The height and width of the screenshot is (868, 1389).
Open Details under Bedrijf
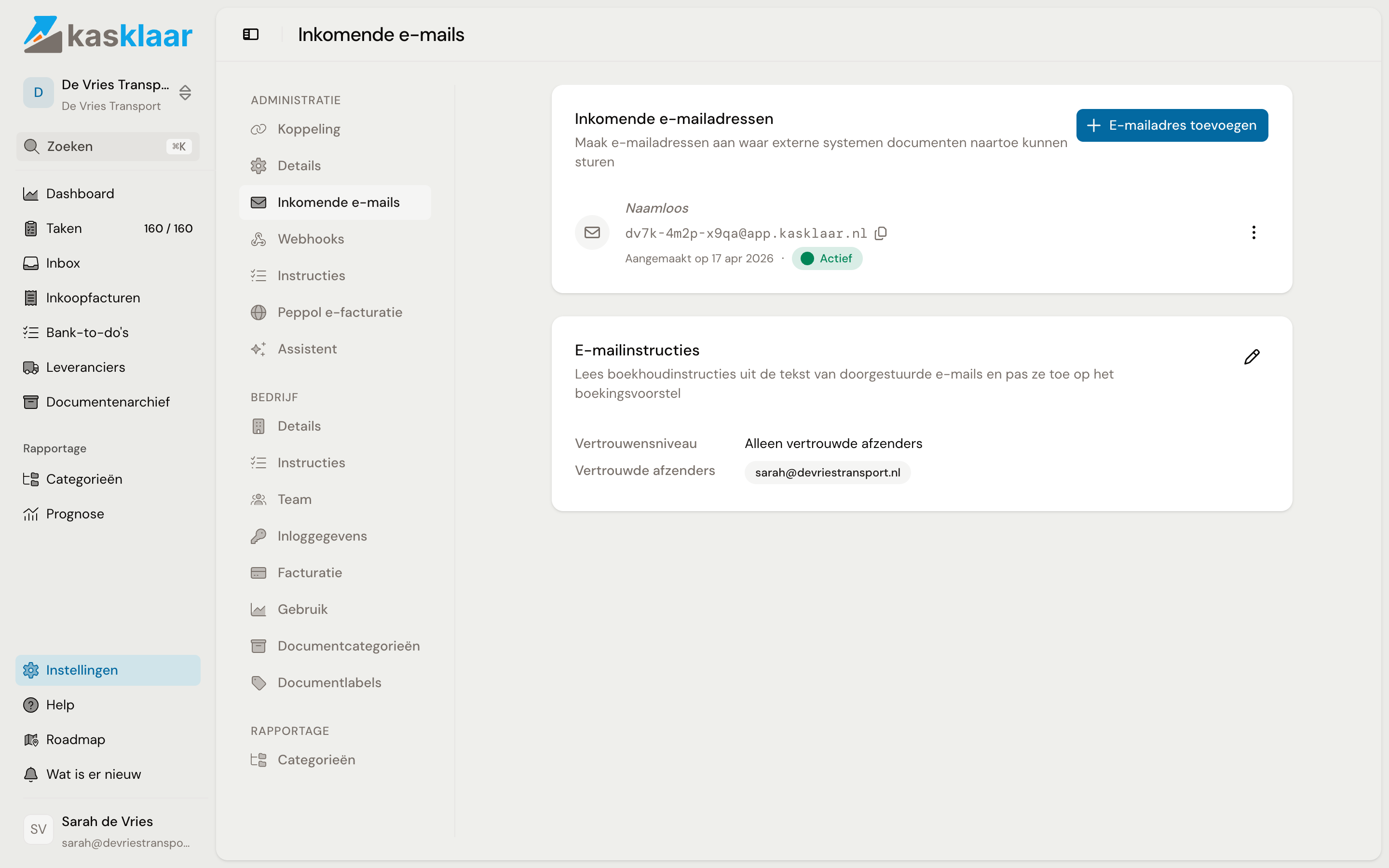pos(335,426)
